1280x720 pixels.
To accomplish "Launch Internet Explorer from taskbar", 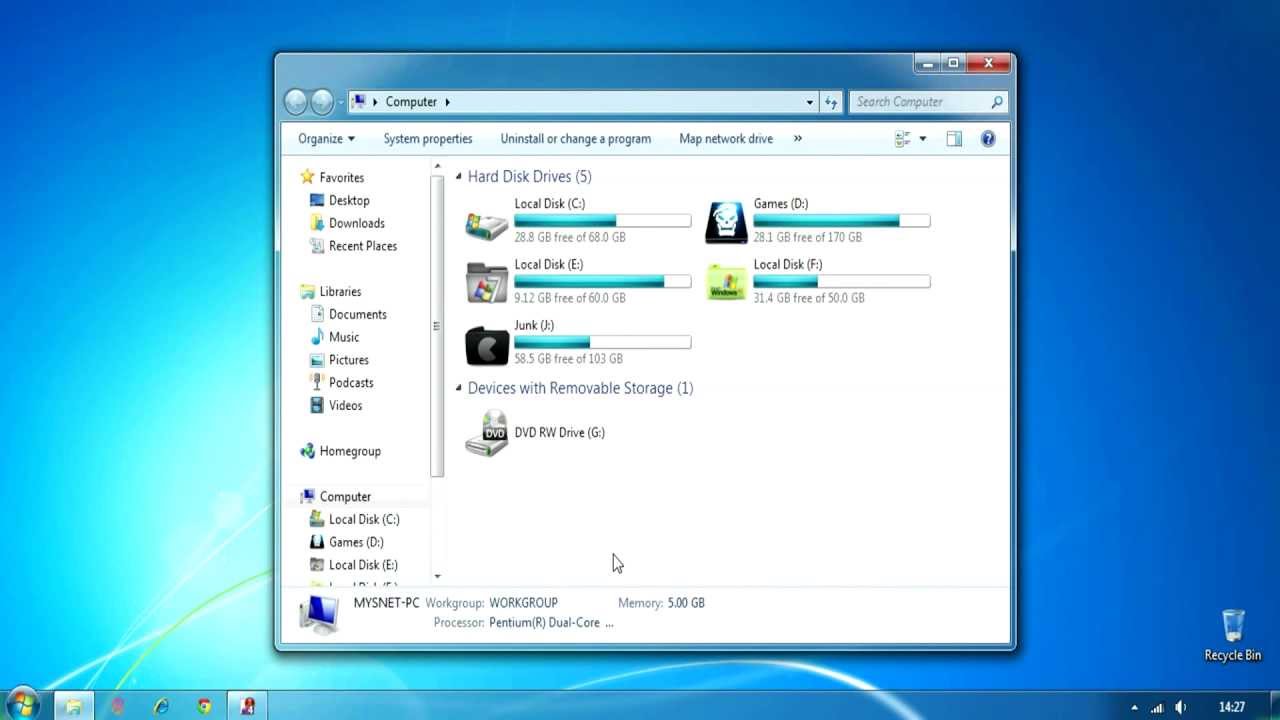I will click(x=161, y=706).
